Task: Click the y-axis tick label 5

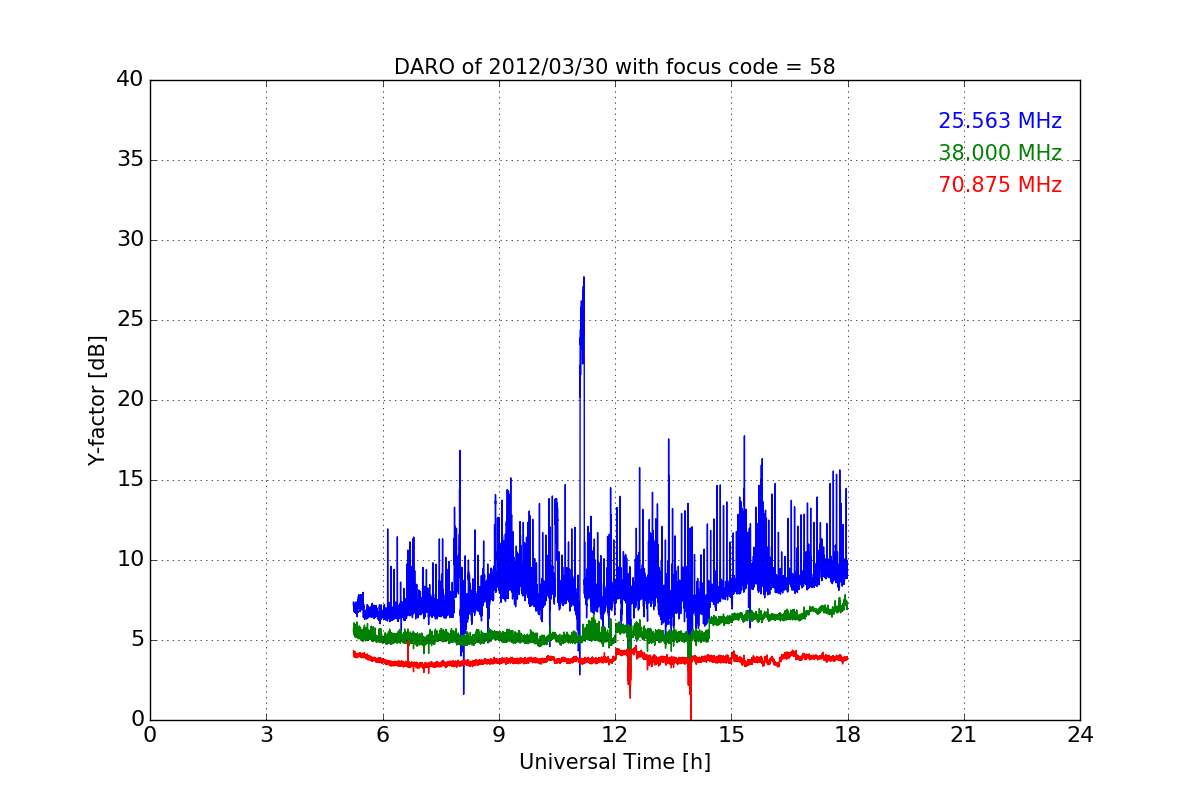Action: tap(137, 640)
